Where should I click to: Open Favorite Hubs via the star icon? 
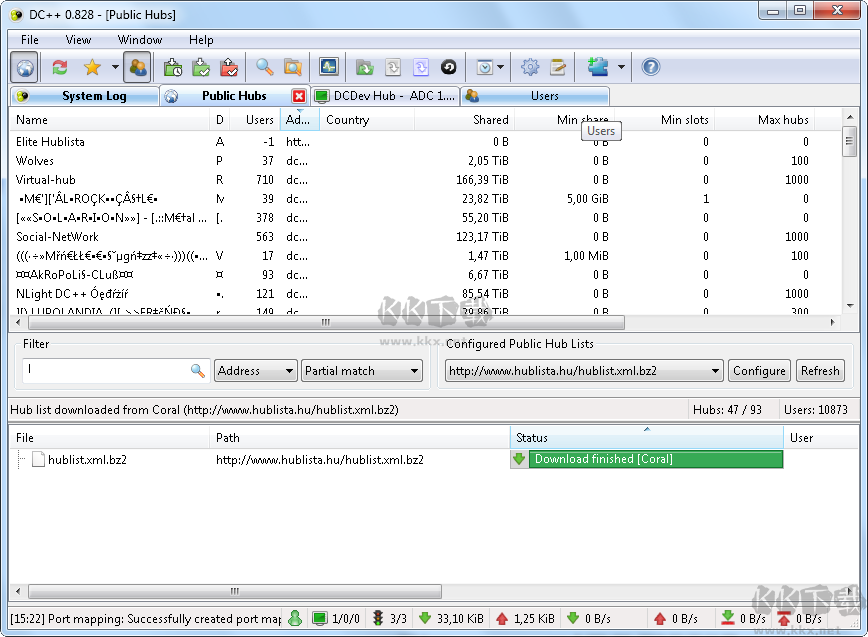point(92,67)
